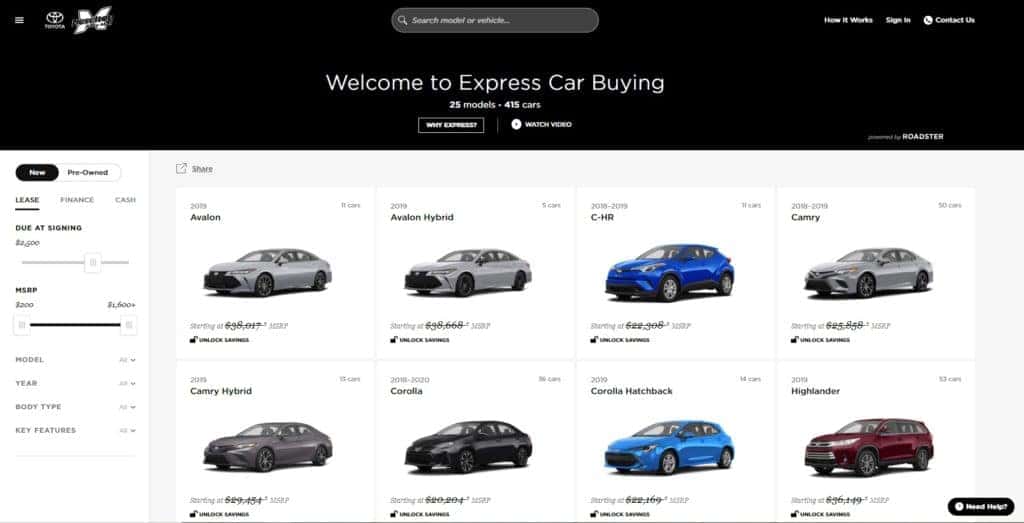Click the Toyota logo
The image size is (1024, 523).
tap(55, 20)
